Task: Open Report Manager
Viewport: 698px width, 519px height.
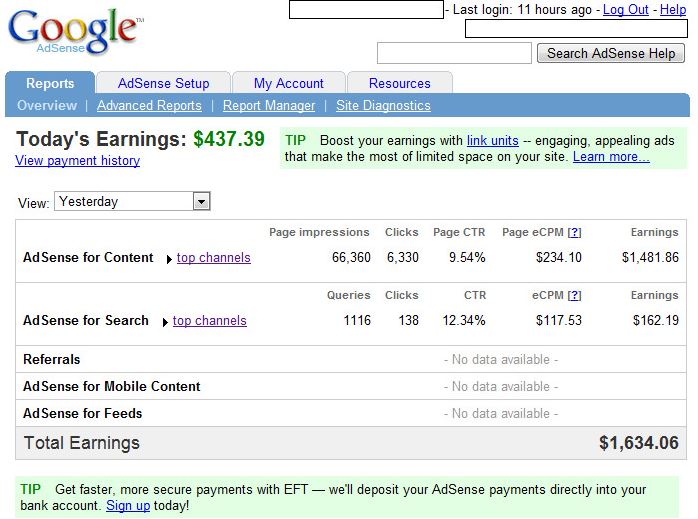Action: pyautogui.click(x=269, y=105)
